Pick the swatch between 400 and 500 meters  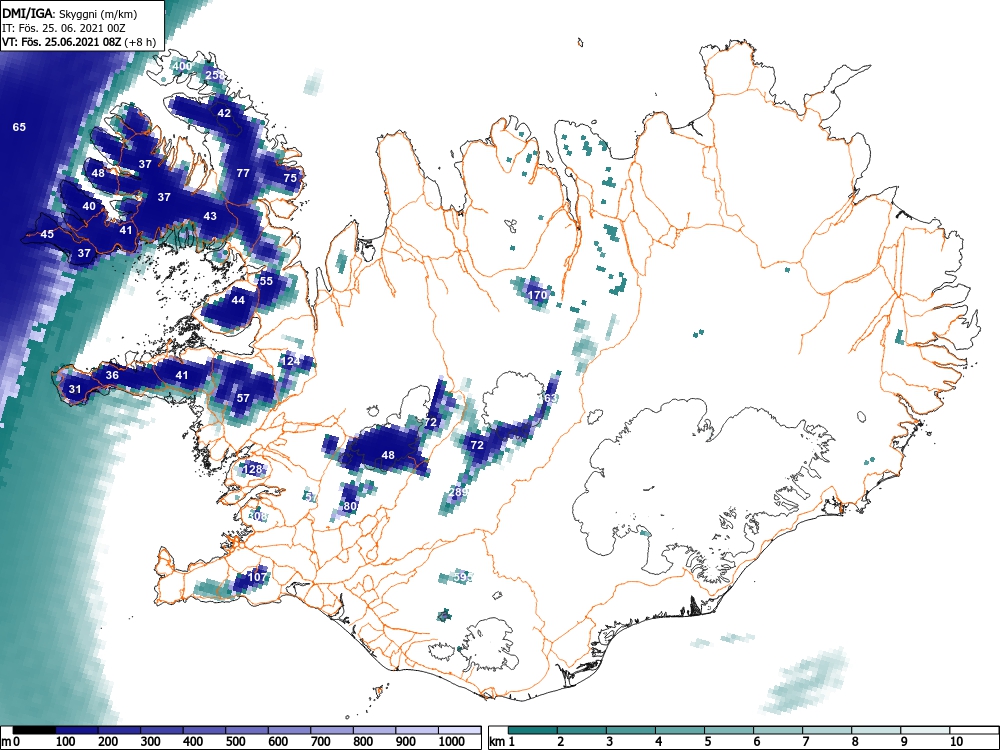click(205, 730)
